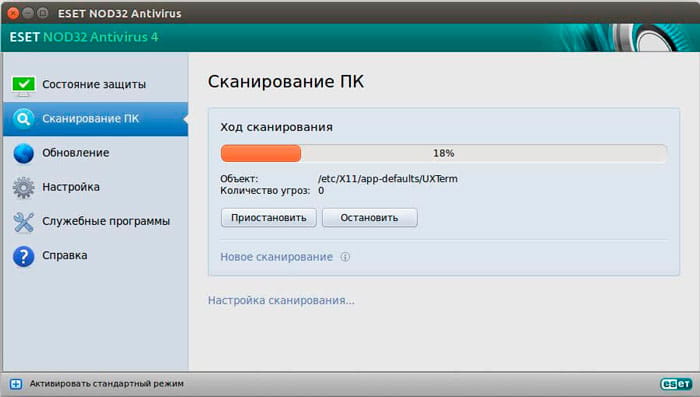The width and height of the screenshot is (700, 397).
Task: Start a new scan via Новое сканирование link
Action: tap(276, 257)
